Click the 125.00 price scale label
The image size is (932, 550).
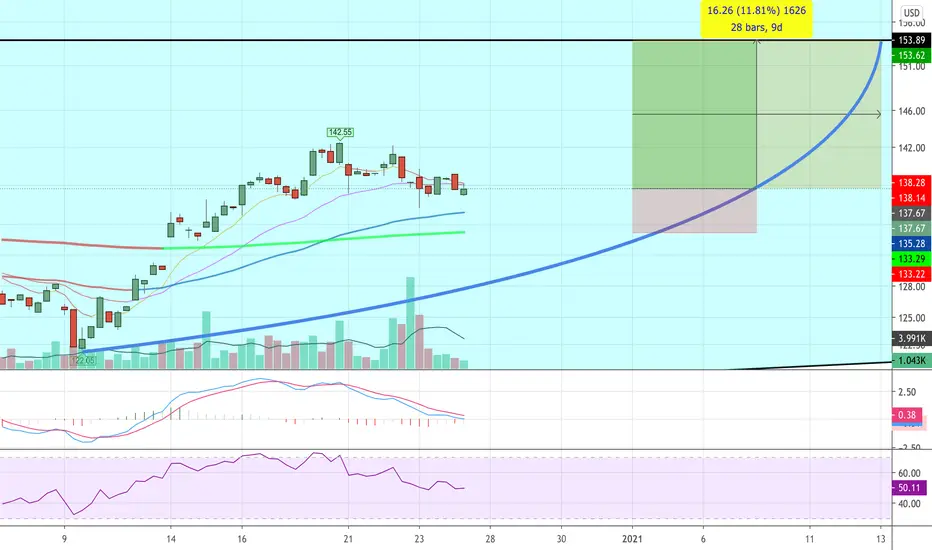click(912, 318)
